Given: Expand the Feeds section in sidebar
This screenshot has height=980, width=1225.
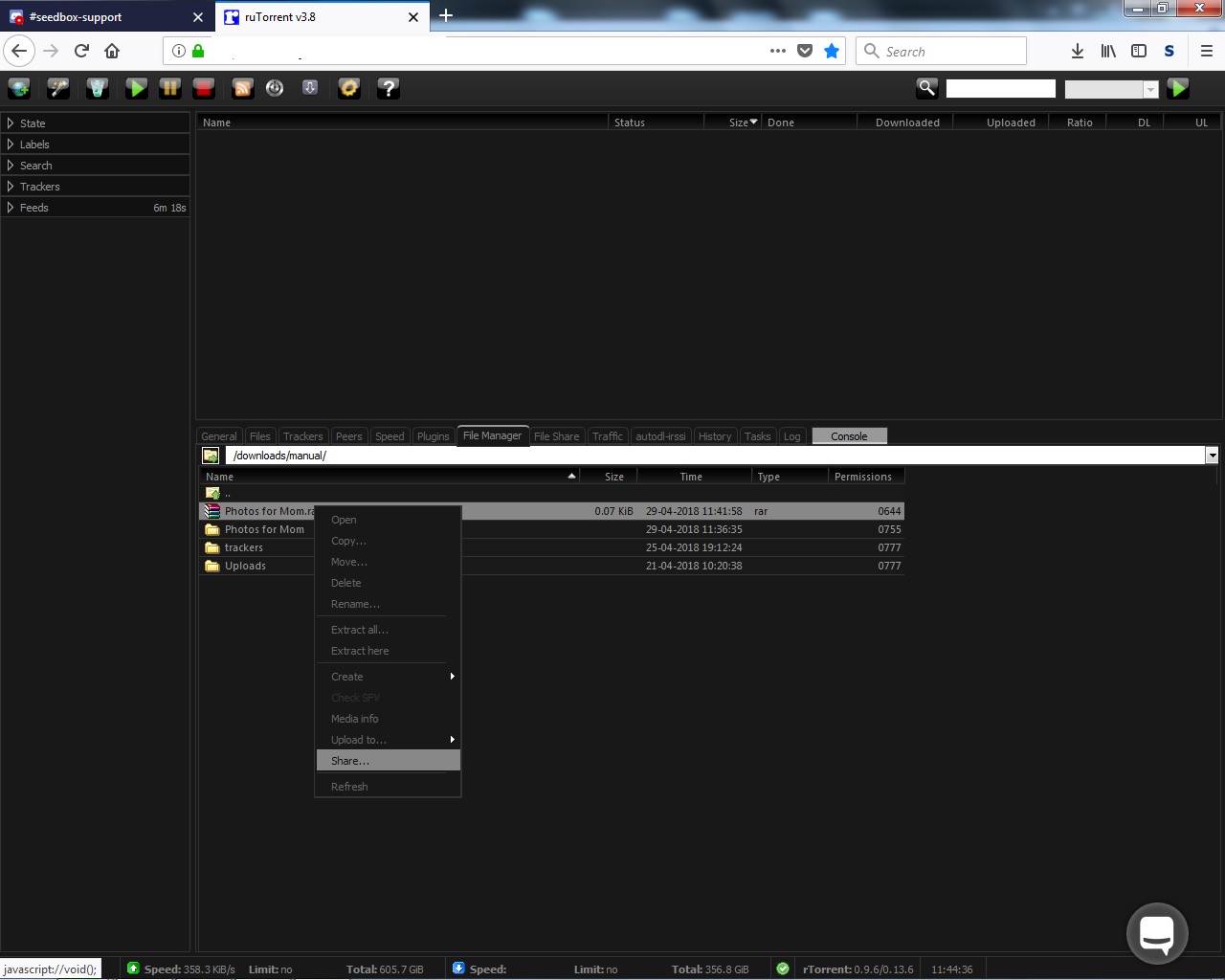Looking at the screenshot, I should (33, 208).
